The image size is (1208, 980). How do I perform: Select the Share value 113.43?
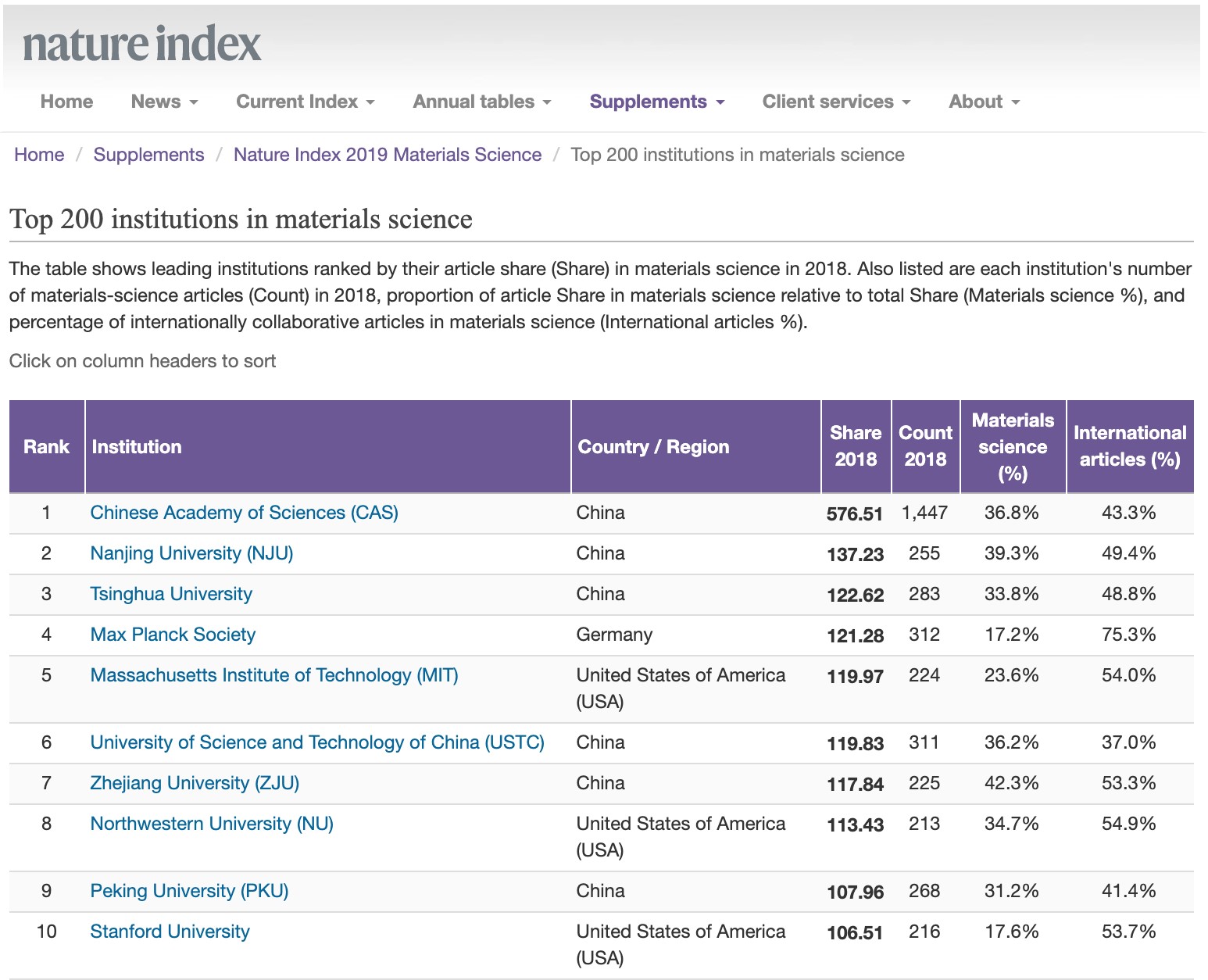click(x=855, y=825)
